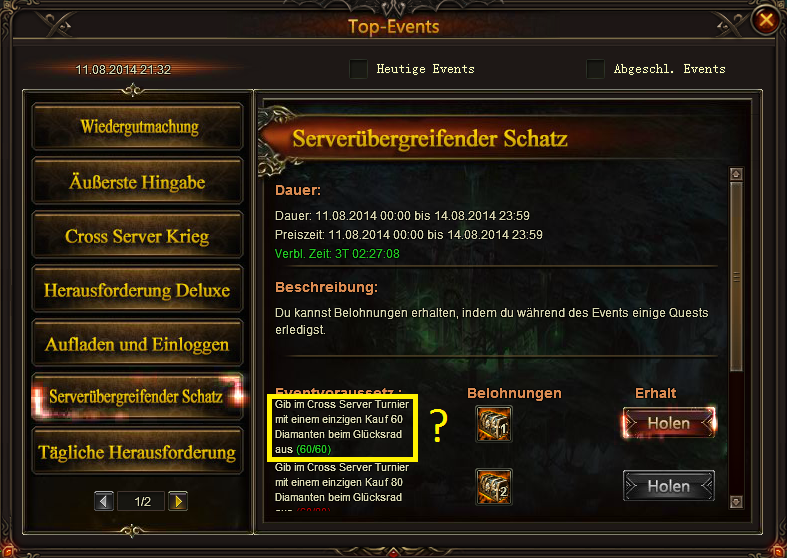Enable the Heutige Events checkbox
This screenshot has height=558, width=787.
[x=358, y=69]
